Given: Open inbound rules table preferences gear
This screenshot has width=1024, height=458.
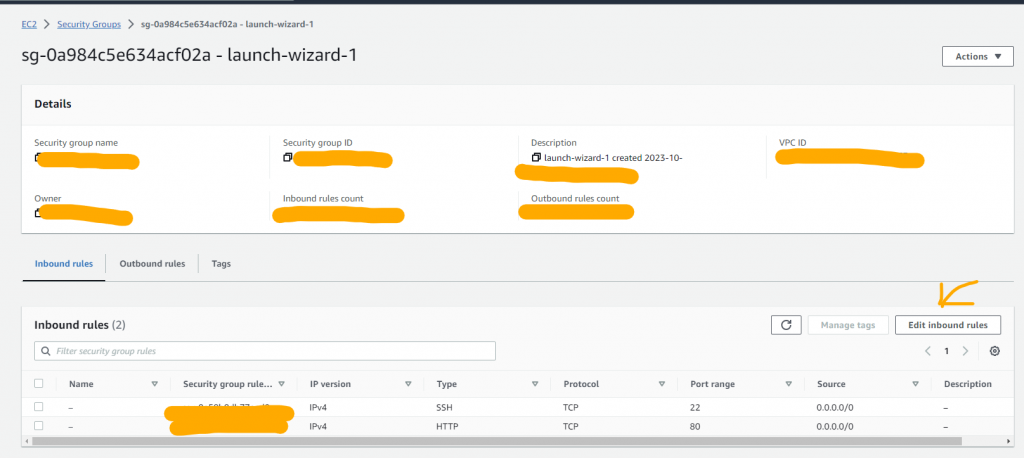Looking at the screenshot, I should coord(995,351).
